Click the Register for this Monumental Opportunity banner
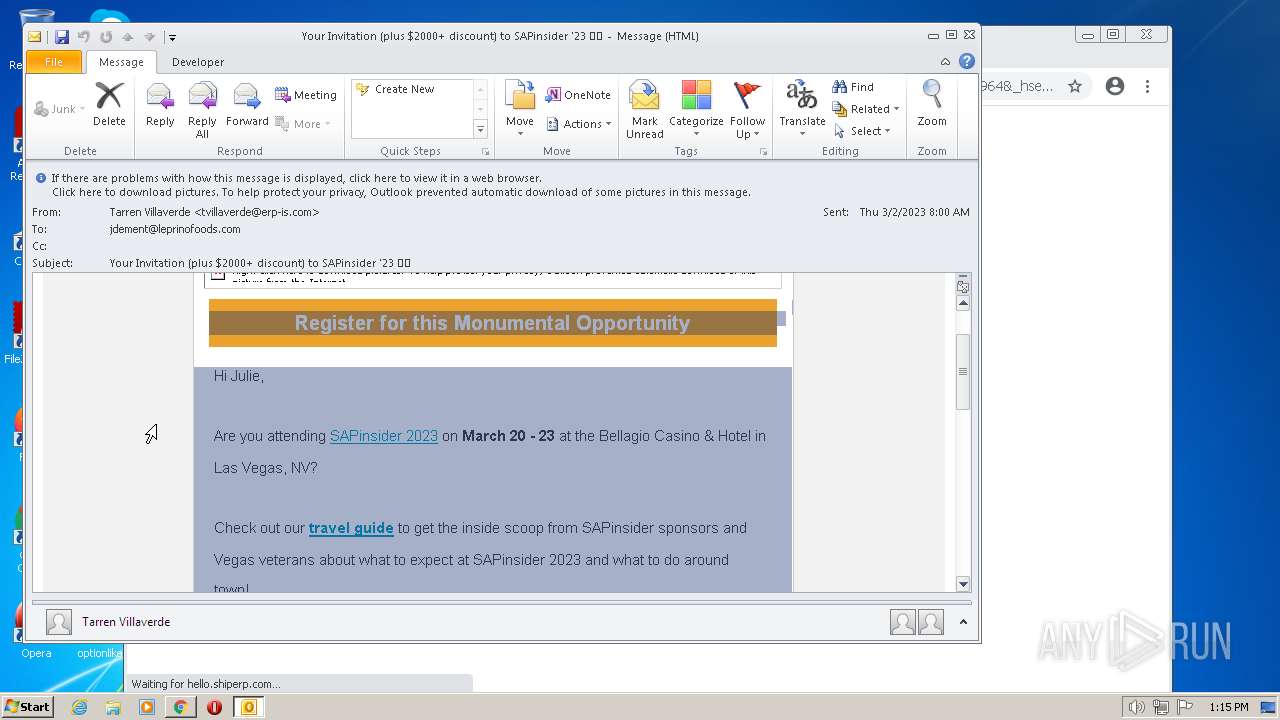This screenshot has height=720, width=1280. tap(492, 323)
